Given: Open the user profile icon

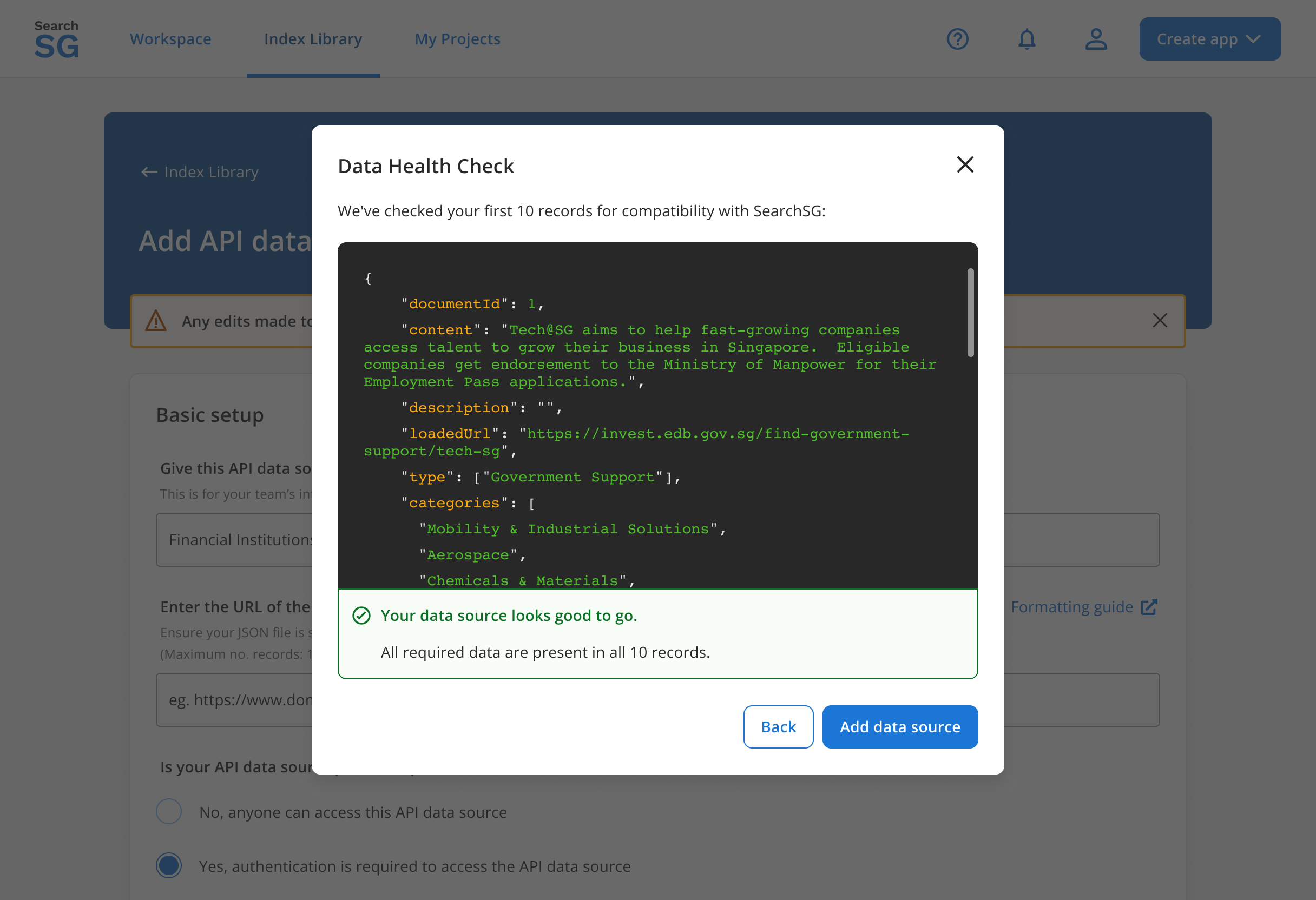Looking at the screenshot, I should (x=1096, y=39).
